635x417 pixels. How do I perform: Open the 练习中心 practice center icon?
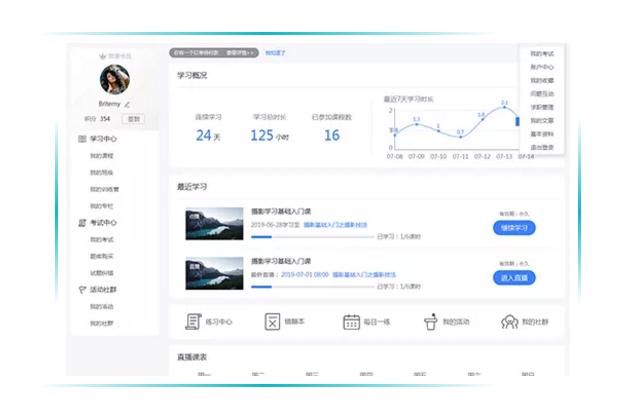pos(193,321)
